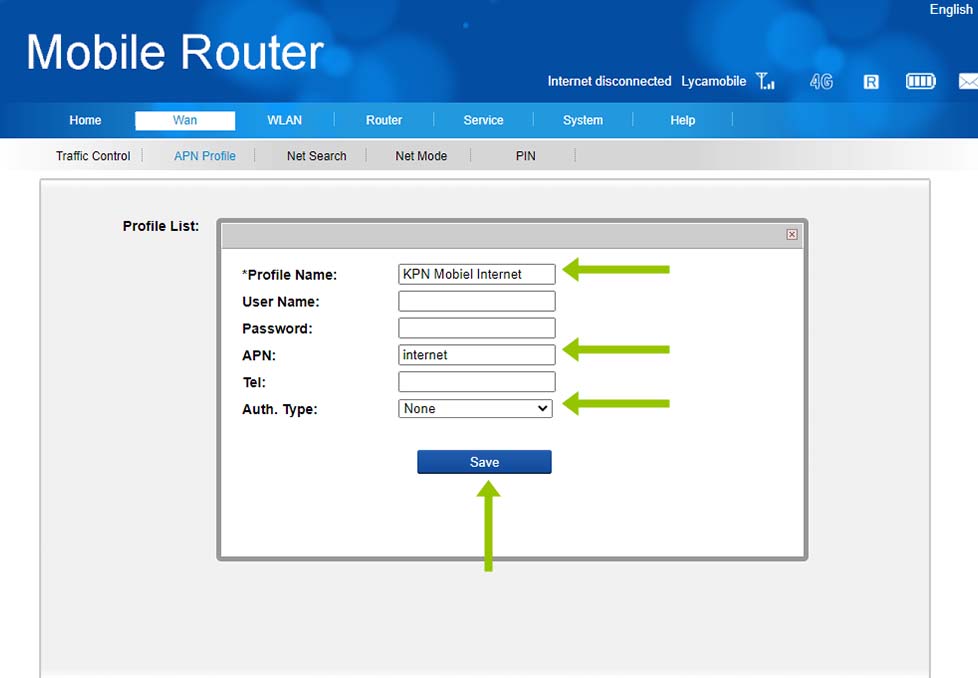978x678 pixels.
Task: Open the PIN submenu
Action: coord(525,156)
